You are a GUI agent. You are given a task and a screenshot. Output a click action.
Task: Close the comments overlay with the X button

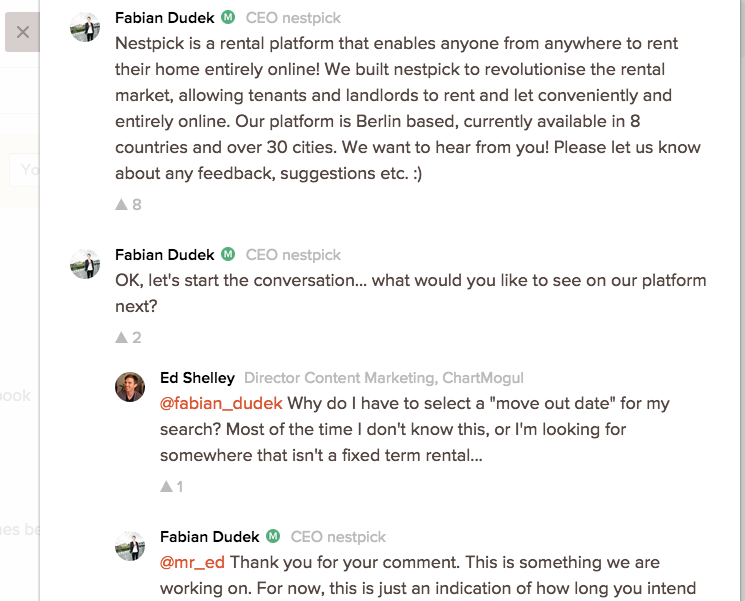[23, 32]
